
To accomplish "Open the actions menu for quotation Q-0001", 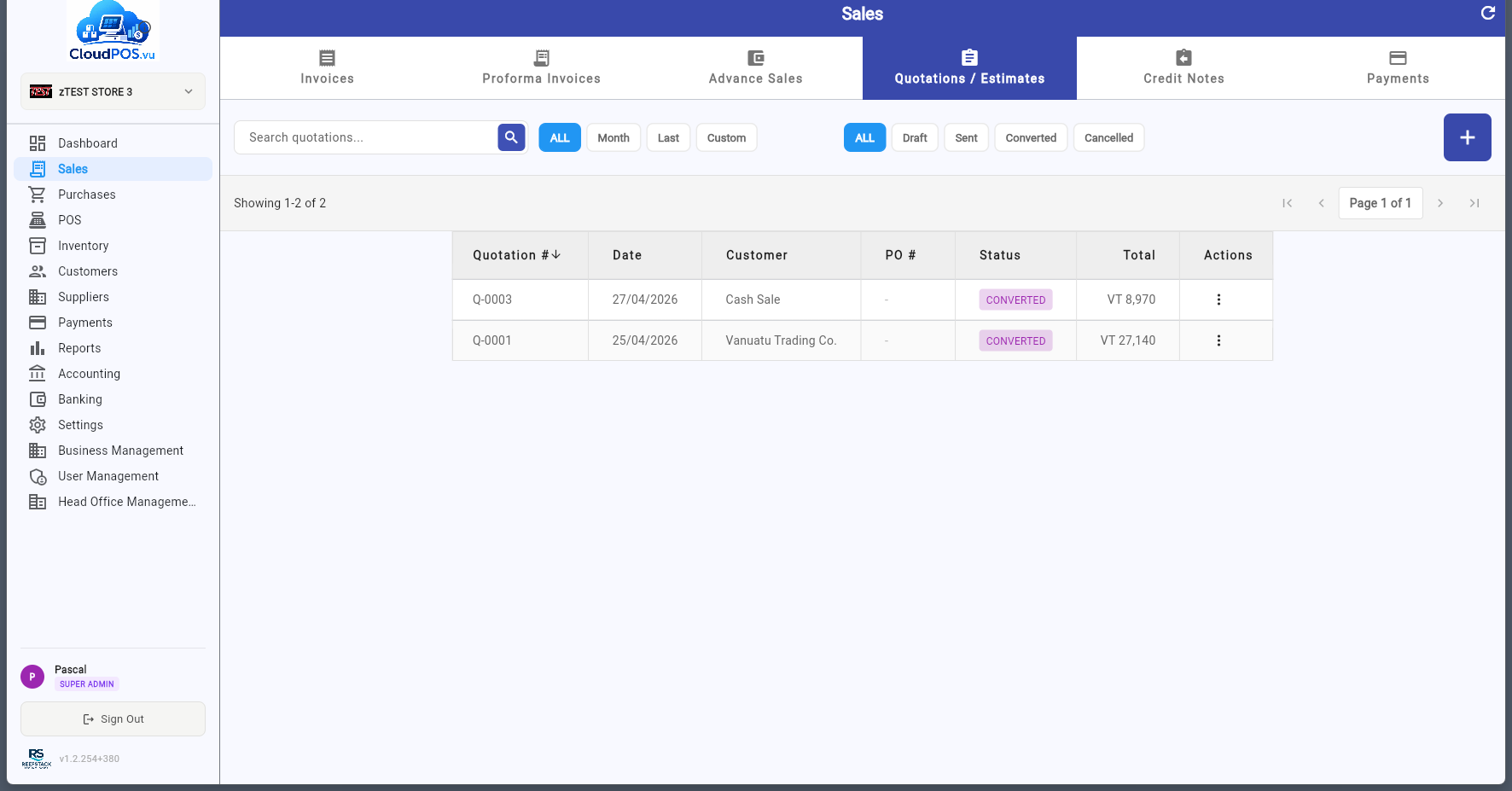I will [x=1218, y=340].
